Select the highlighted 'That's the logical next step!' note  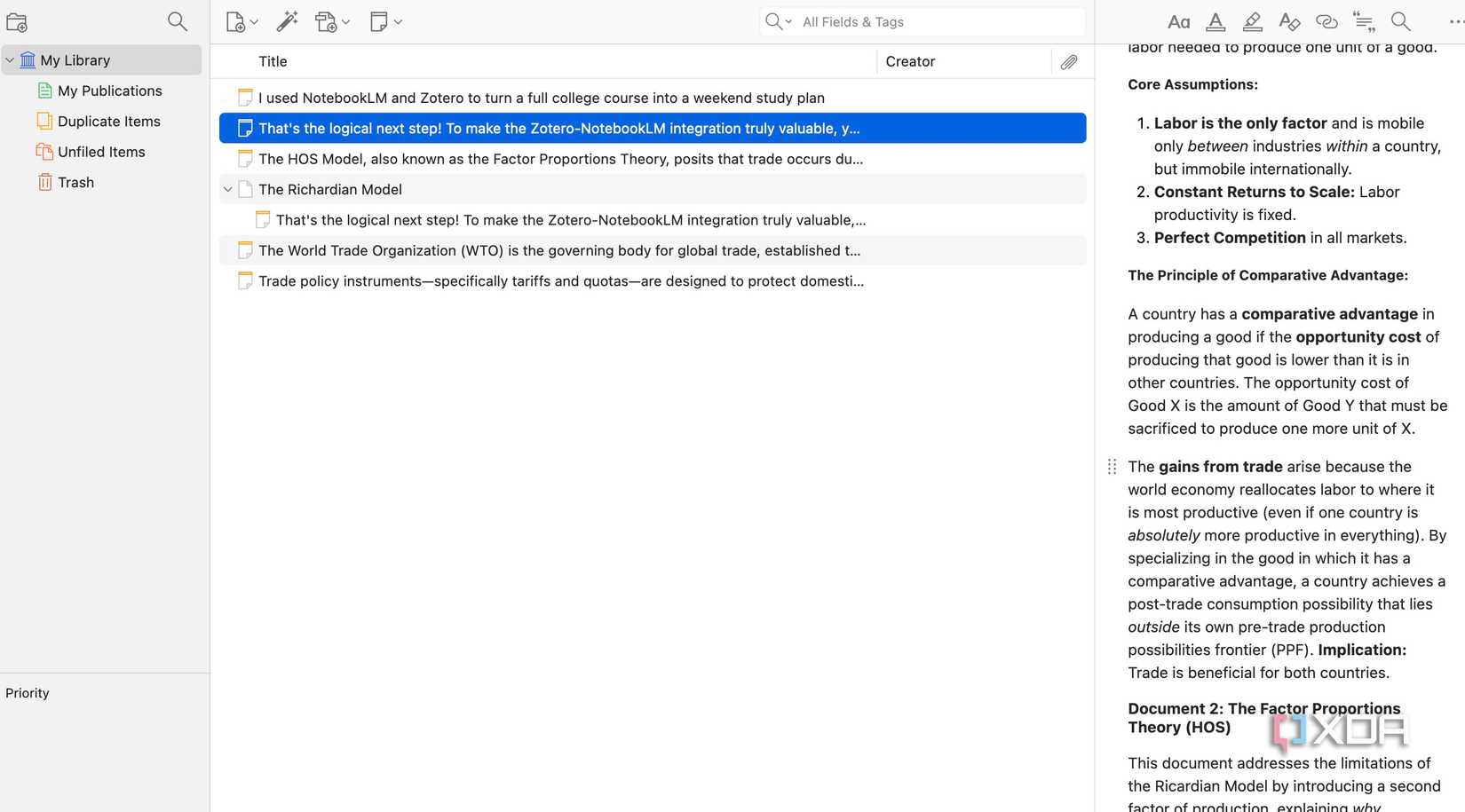point(653,128)
